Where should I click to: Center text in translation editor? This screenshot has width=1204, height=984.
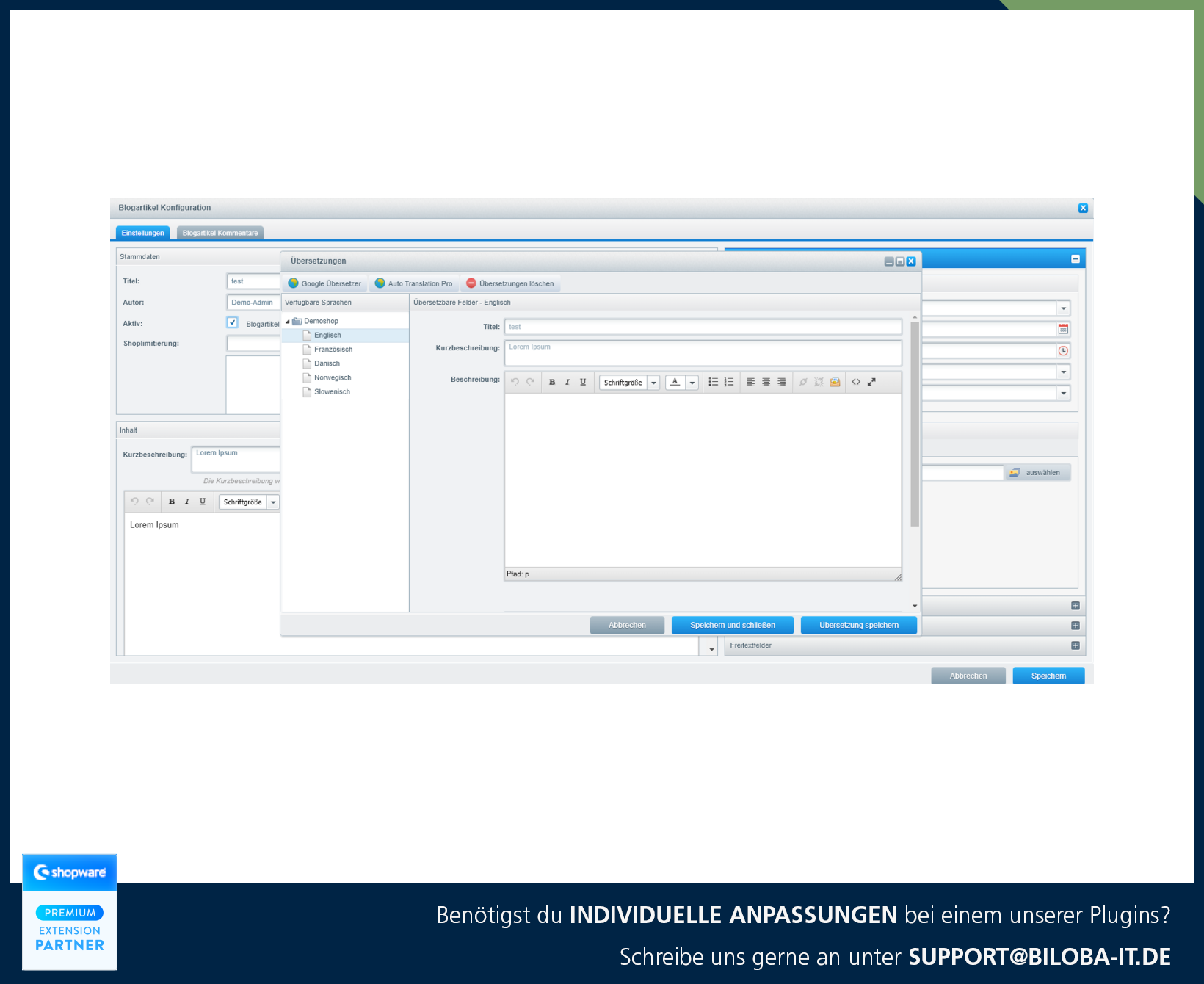click(766, 382)
